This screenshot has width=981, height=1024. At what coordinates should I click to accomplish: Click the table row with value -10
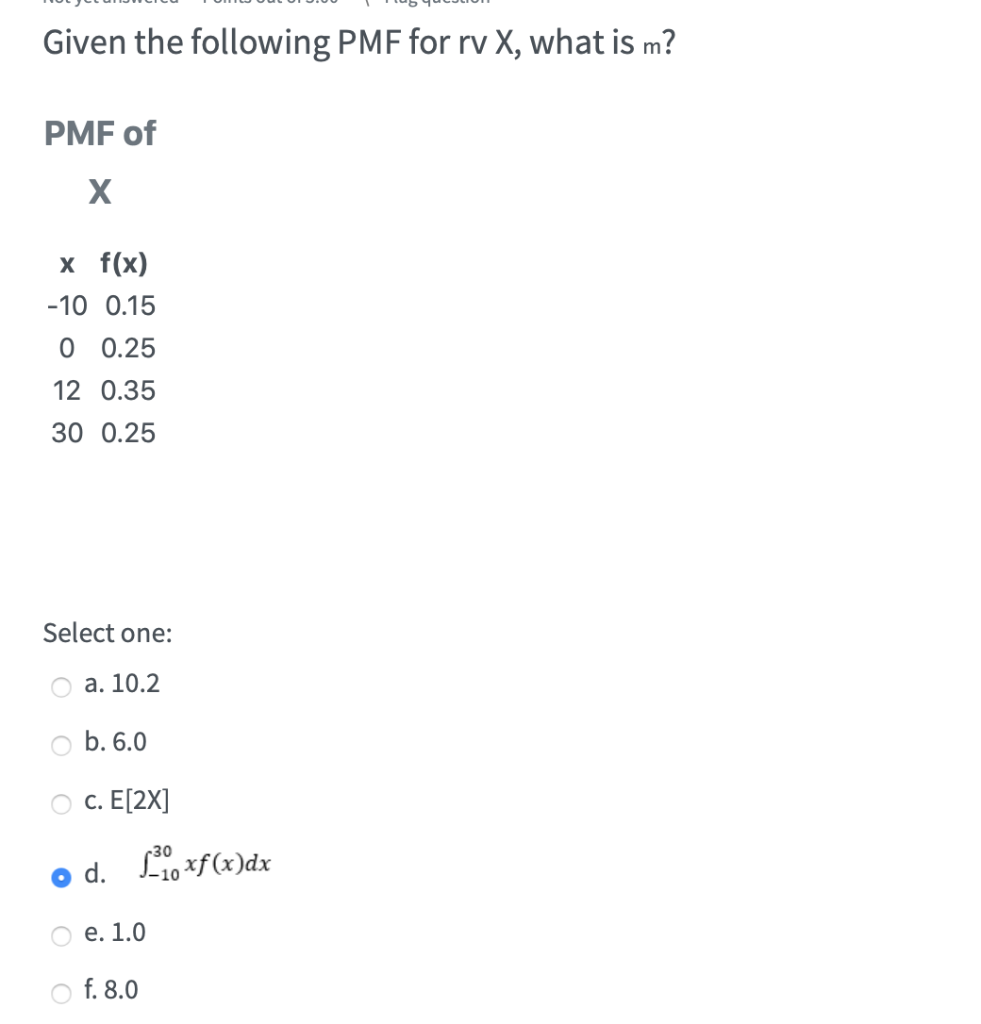100,305
